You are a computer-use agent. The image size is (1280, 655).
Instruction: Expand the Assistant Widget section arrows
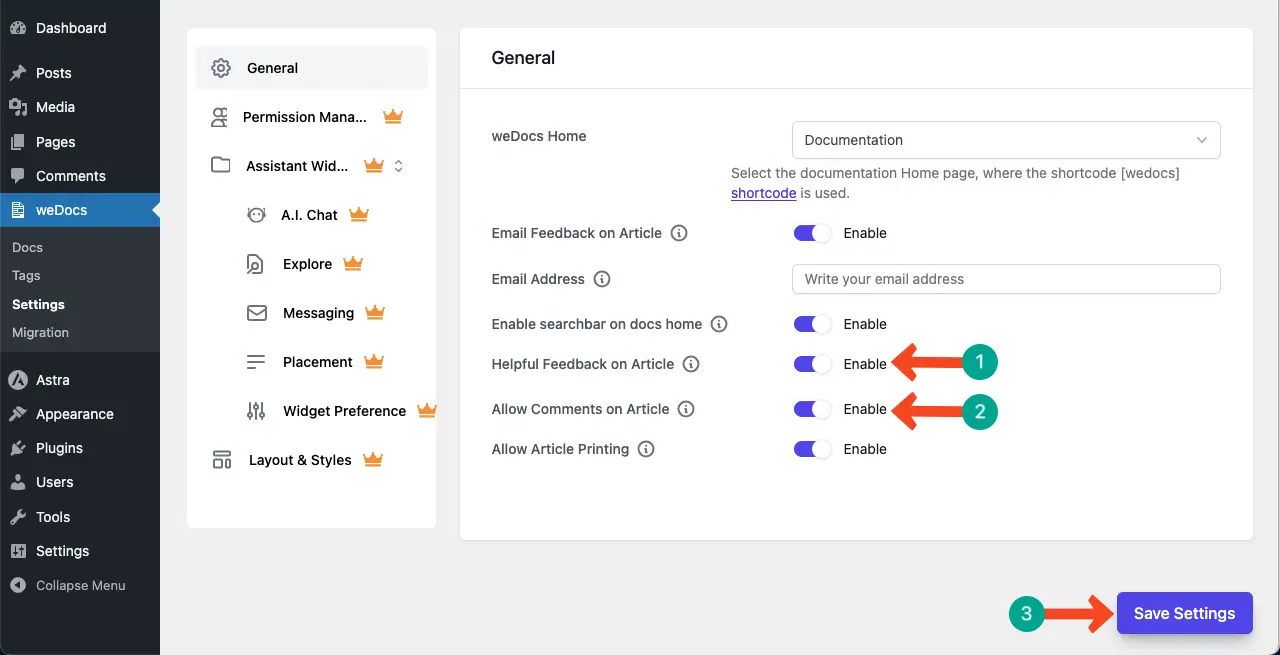coord(398,166)
